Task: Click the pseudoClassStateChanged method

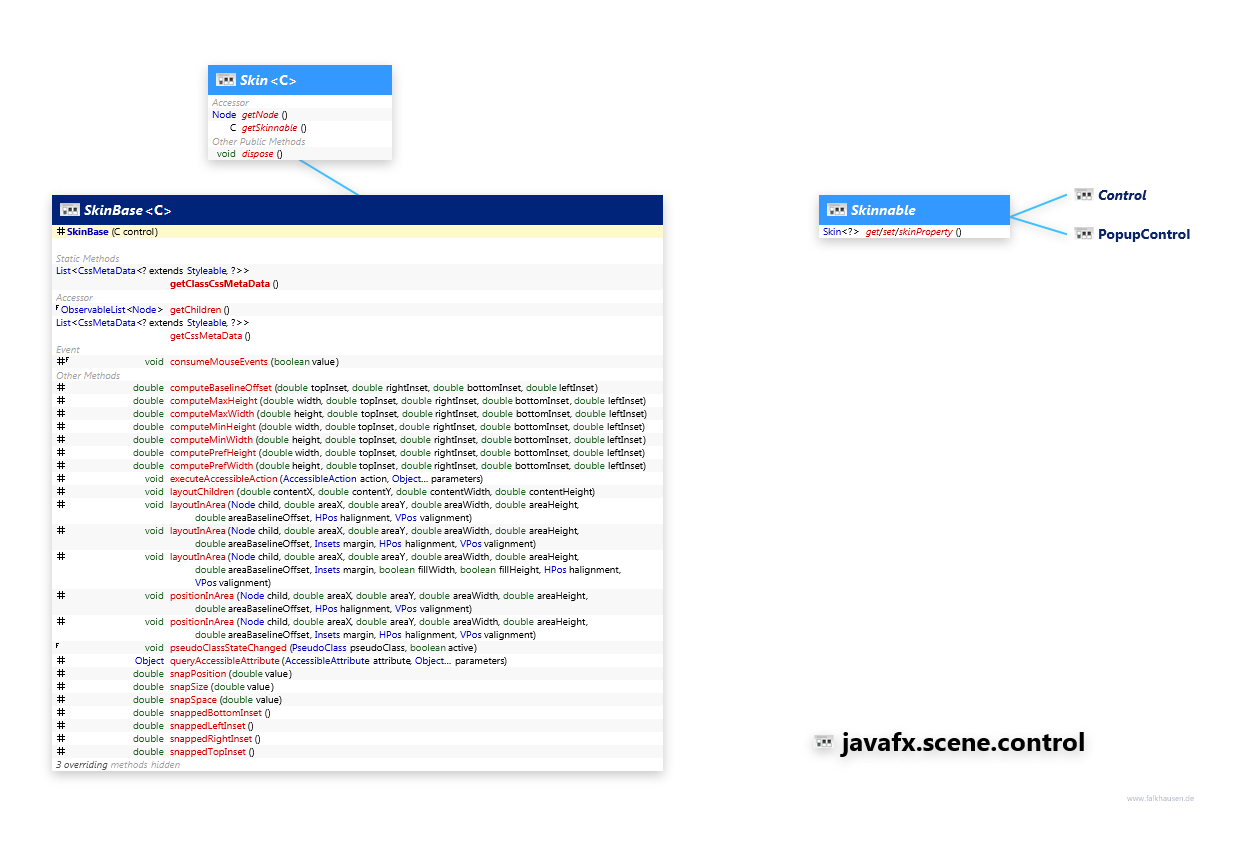Action: pyautogui.click(x=228, y=648)
